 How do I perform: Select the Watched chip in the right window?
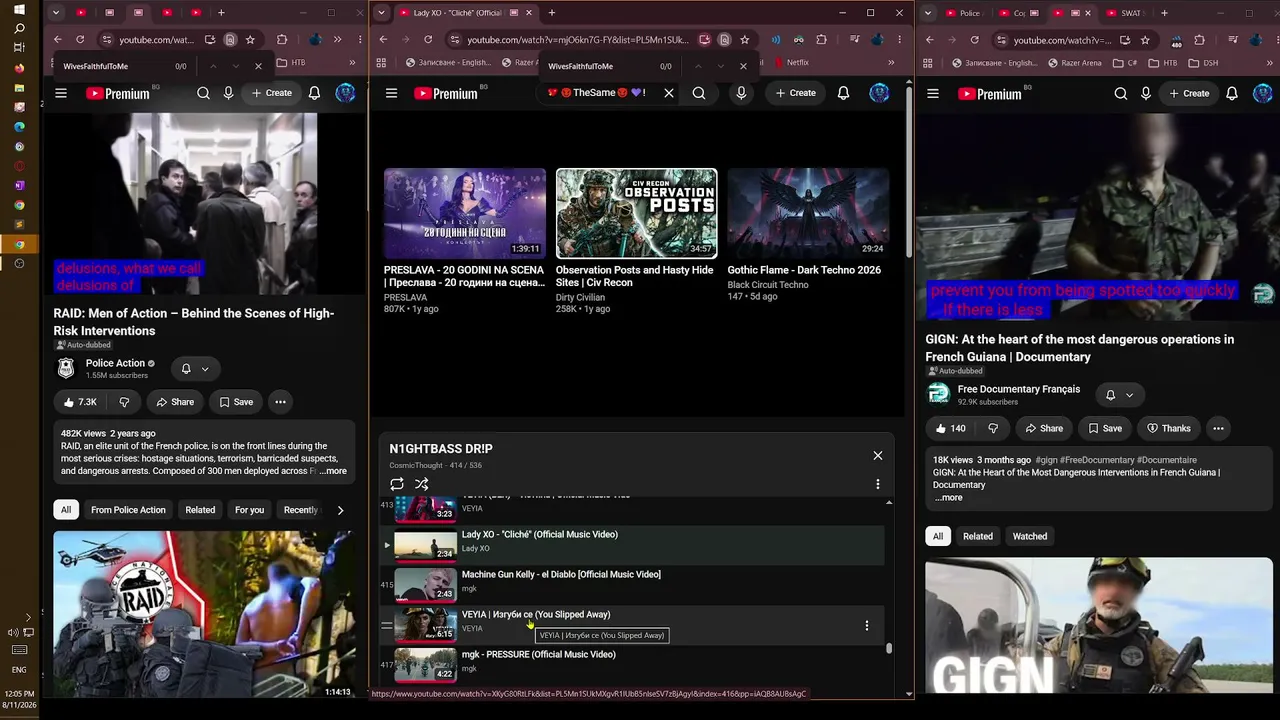(1030, 536)
